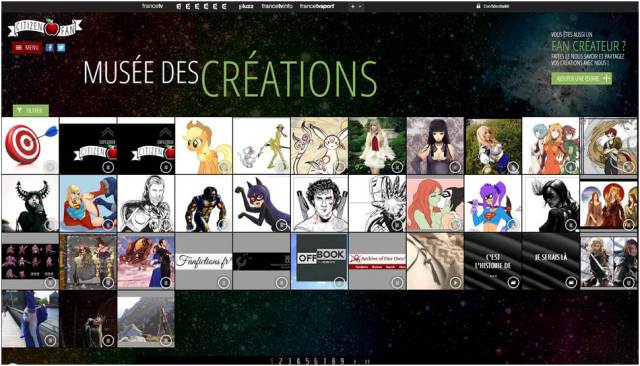Open the anime trio with orange-haired girl thumbnail
Image resolution: width=640 pixels, height=366 pixels.
pyautogui.click(x=551, y=146)
